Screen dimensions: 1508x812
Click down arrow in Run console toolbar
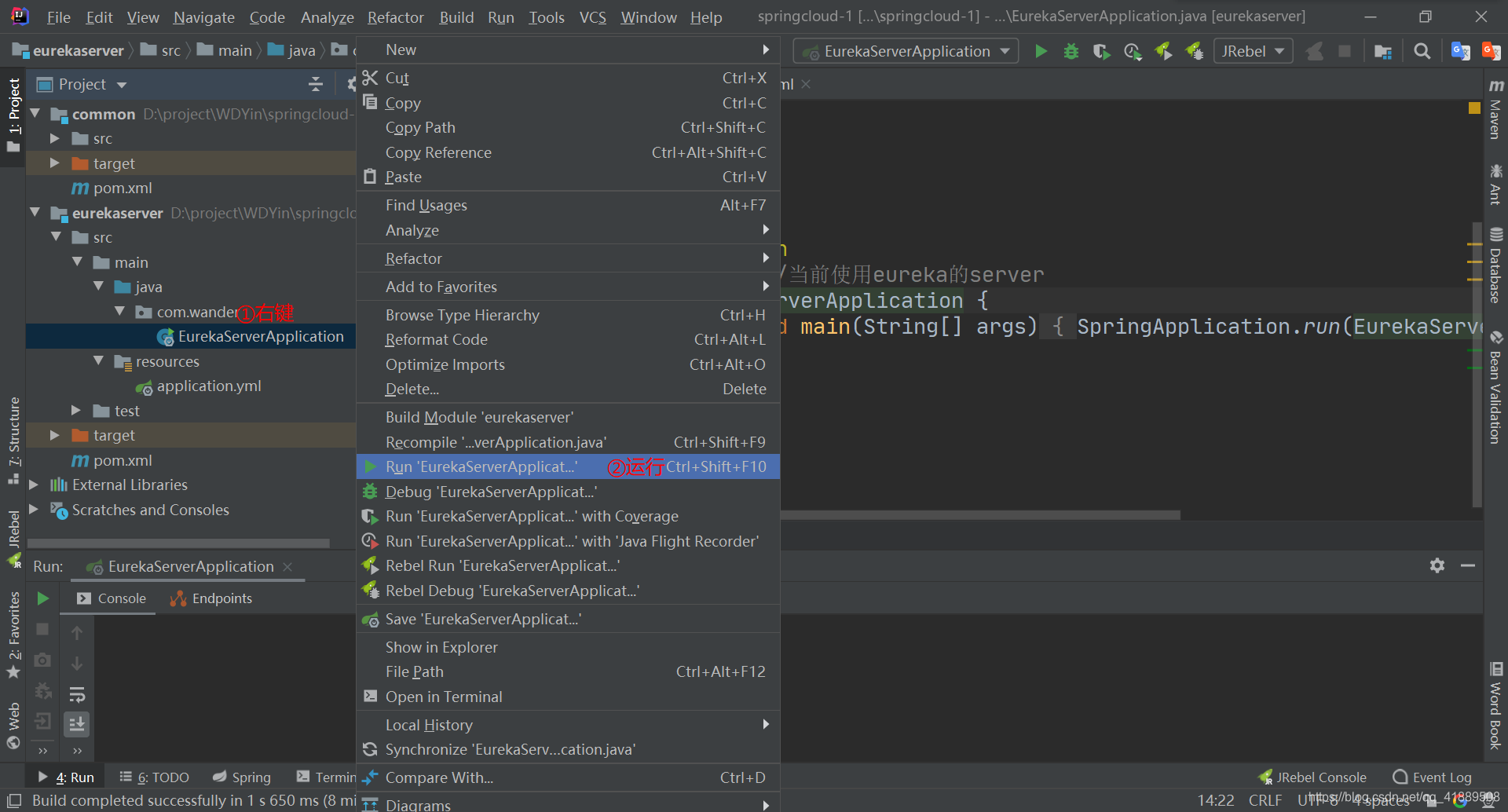pos(77,664)
